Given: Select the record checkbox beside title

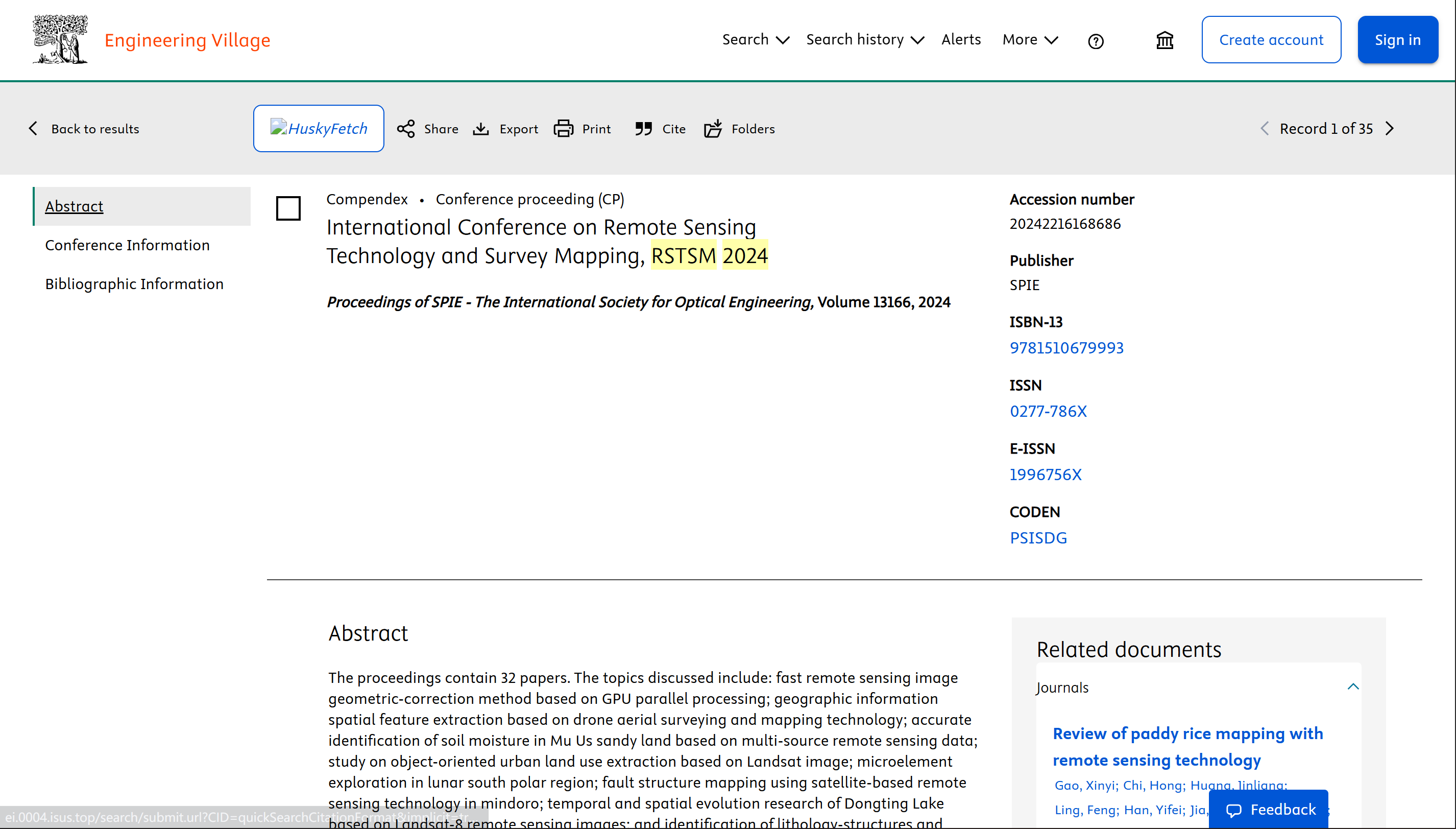Looking at the screenshot, I should 288,208.
